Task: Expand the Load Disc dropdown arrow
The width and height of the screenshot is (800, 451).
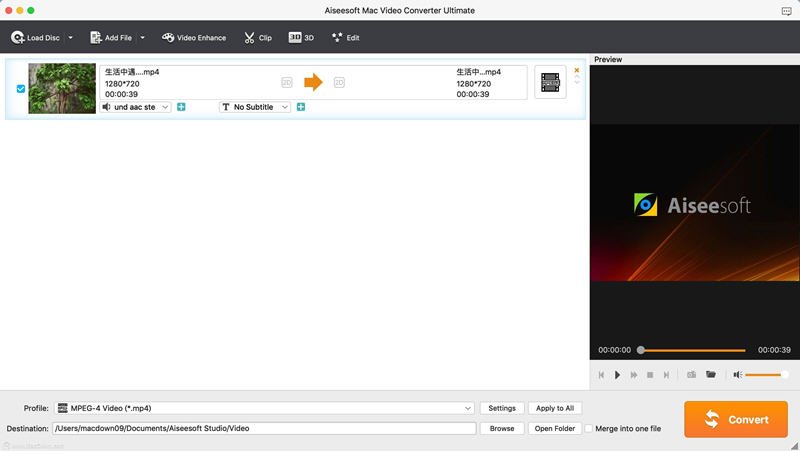Action: tap(70, 38)
